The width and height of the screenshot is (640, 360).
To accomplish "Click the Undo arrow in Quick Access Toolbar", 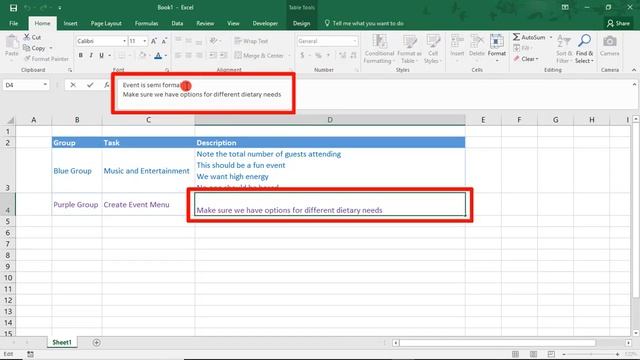I will pyautogui.click(x=27, y=8).
